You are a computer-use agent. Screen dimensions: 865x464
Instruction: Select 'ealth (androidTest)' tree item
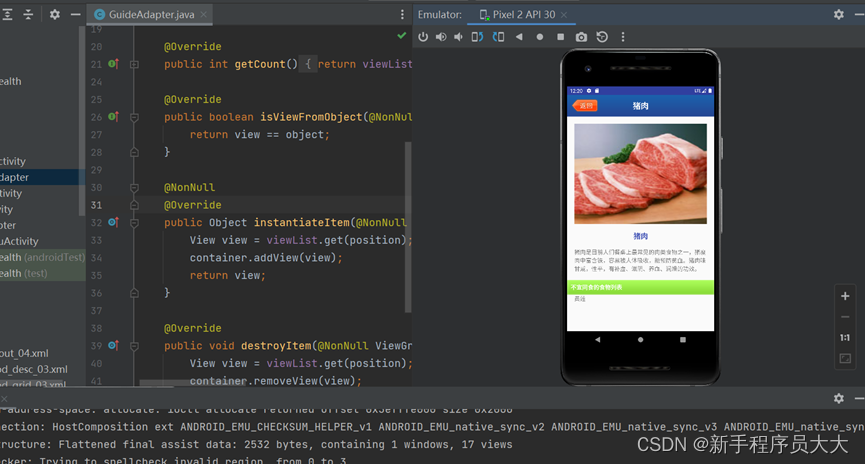42,257
